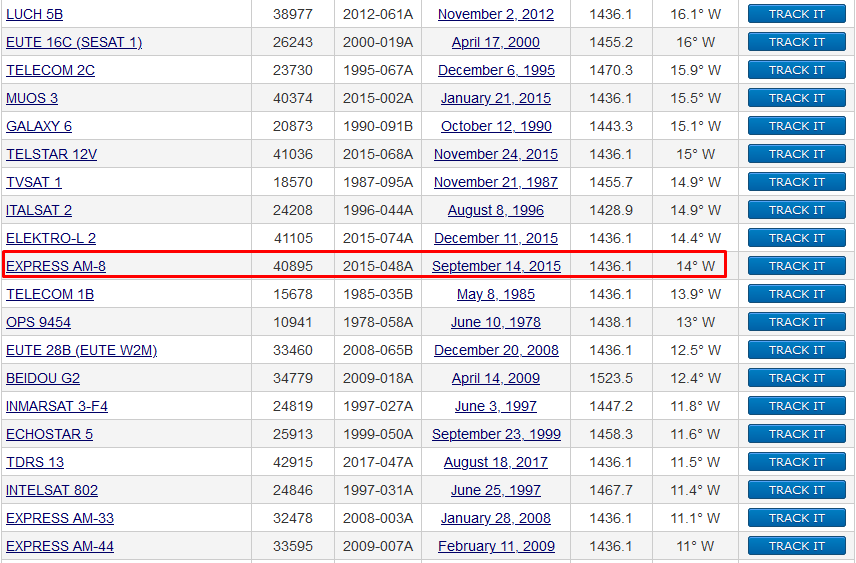
Task: Open launch date January 28, 2008
Action: 496,519
